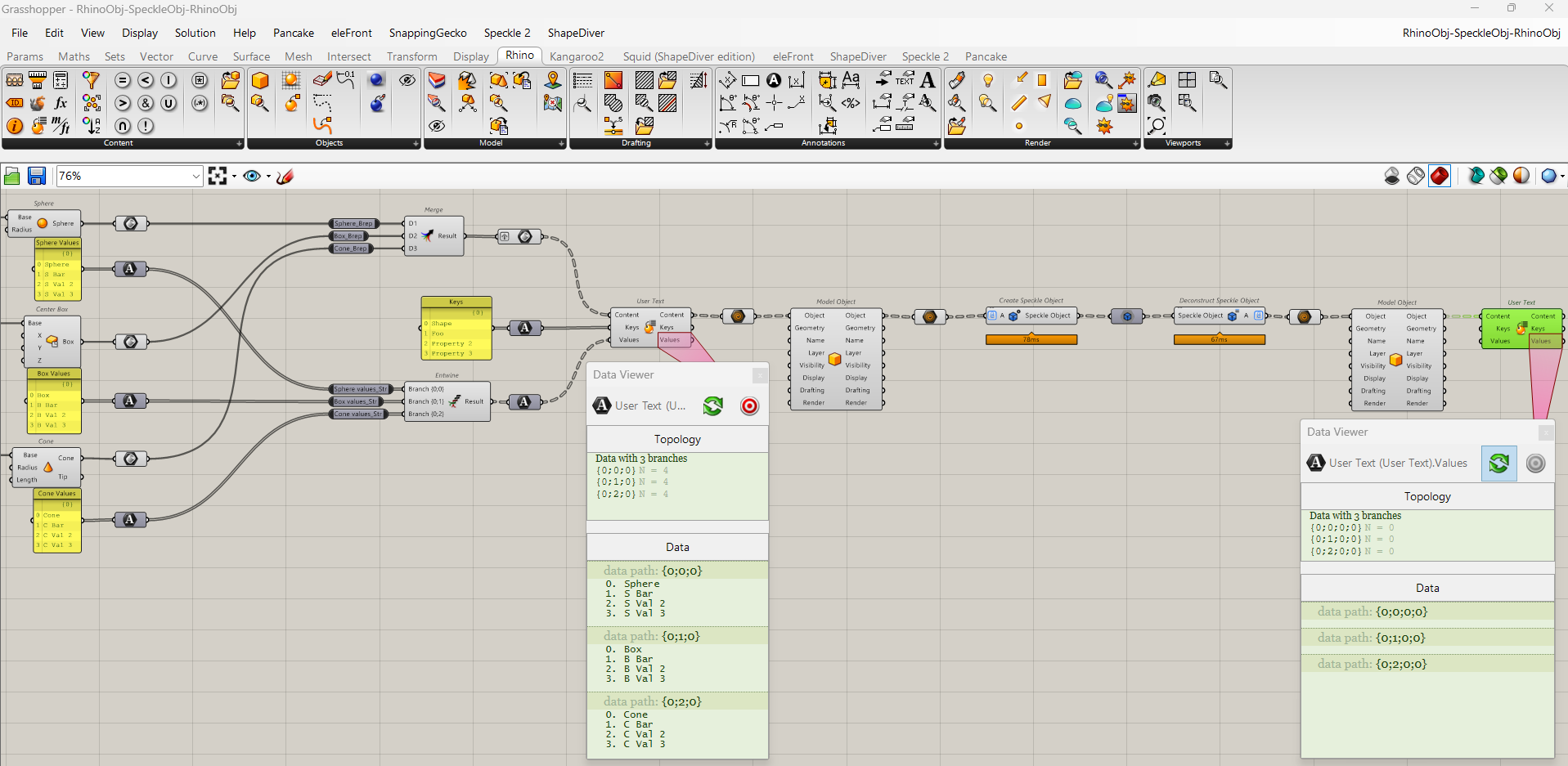Select the funnel filter component icon
Screen dimensions: 1568x766
coord(92,80)
